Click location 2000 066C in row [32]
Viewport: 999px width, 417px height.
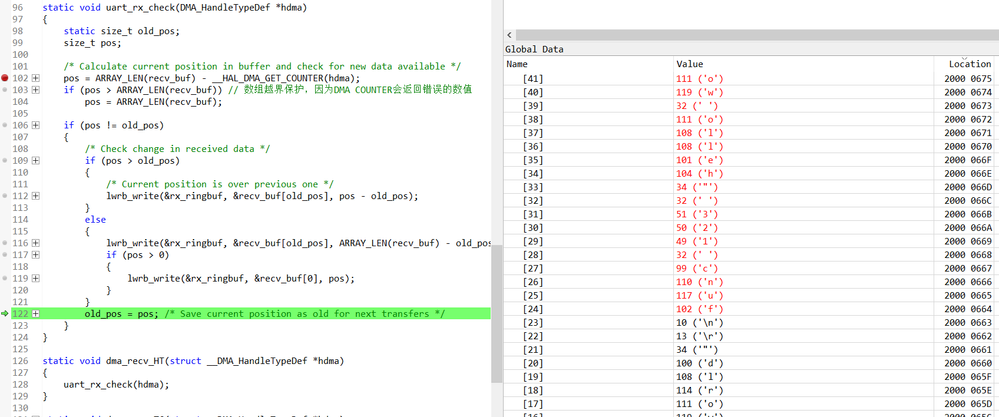(968, 200)
